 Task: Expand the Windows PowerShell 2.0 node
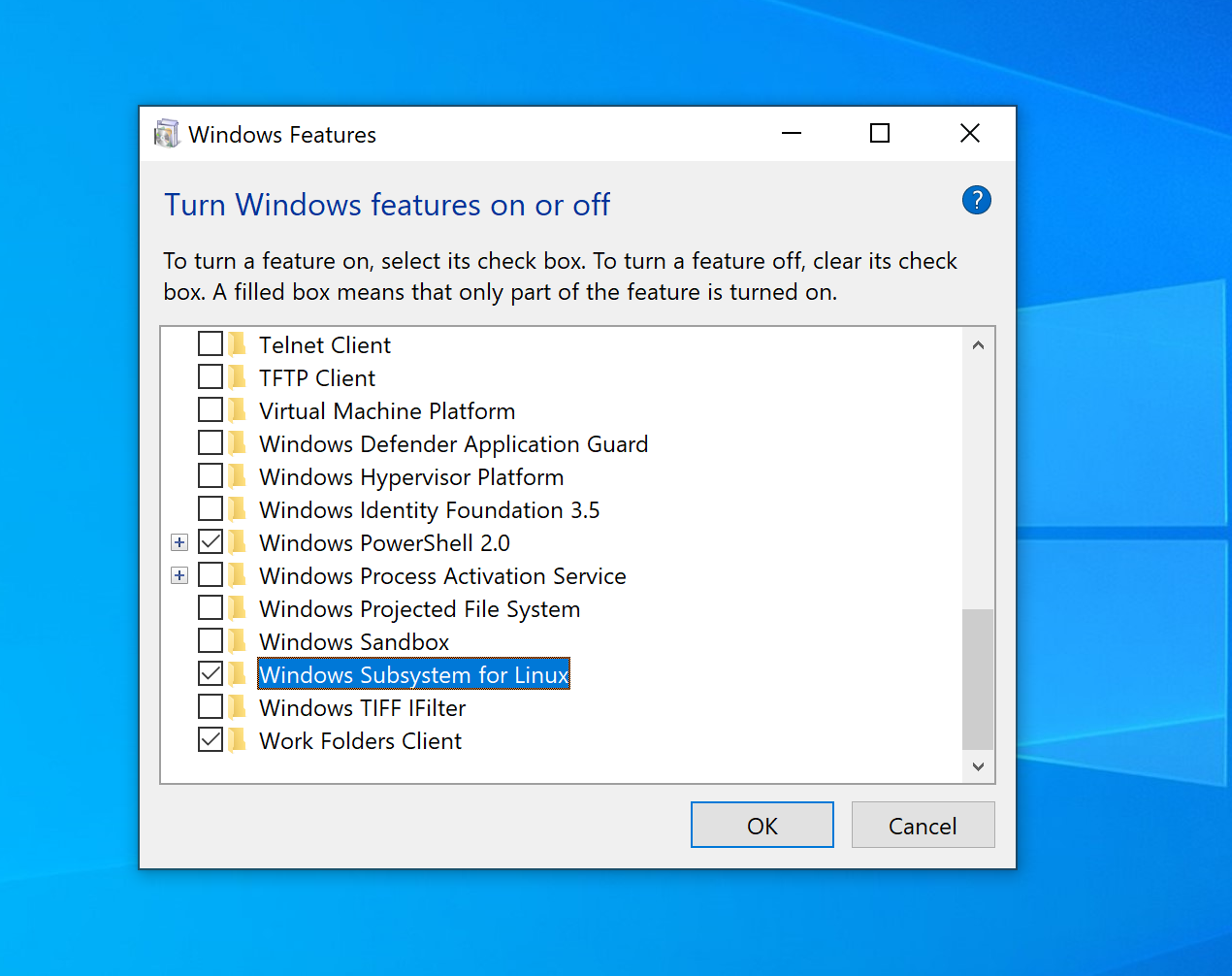[179, 542]
